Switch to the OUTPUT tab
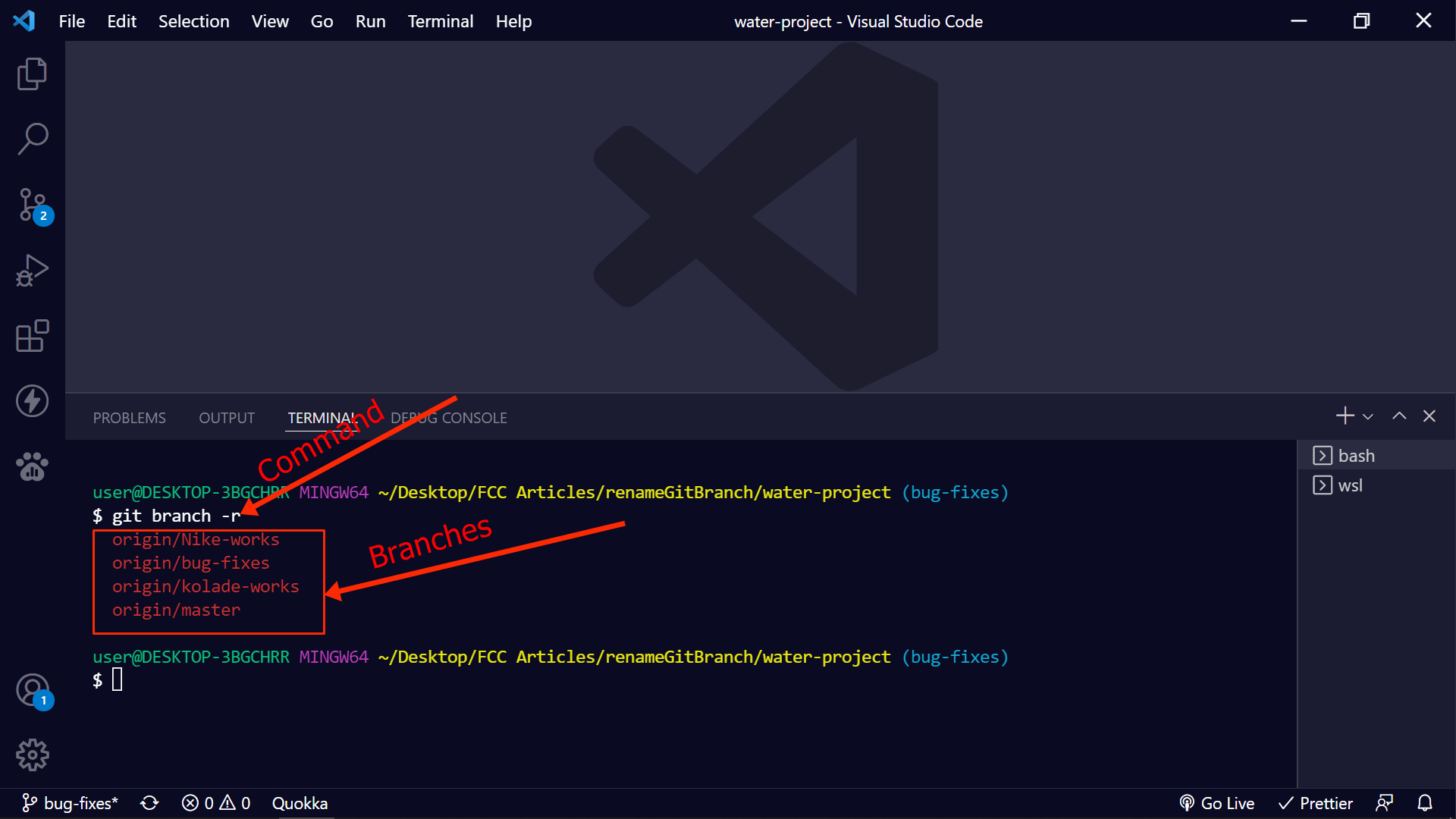Viewport: 1456px width, 819px height. coord(227,418)
